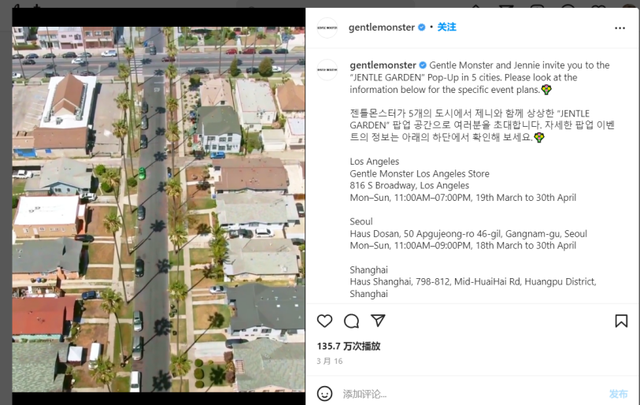Click the 135.7 万次播放 play count
This screenshot has height=405, width=640.
click(x=349, y=346)
